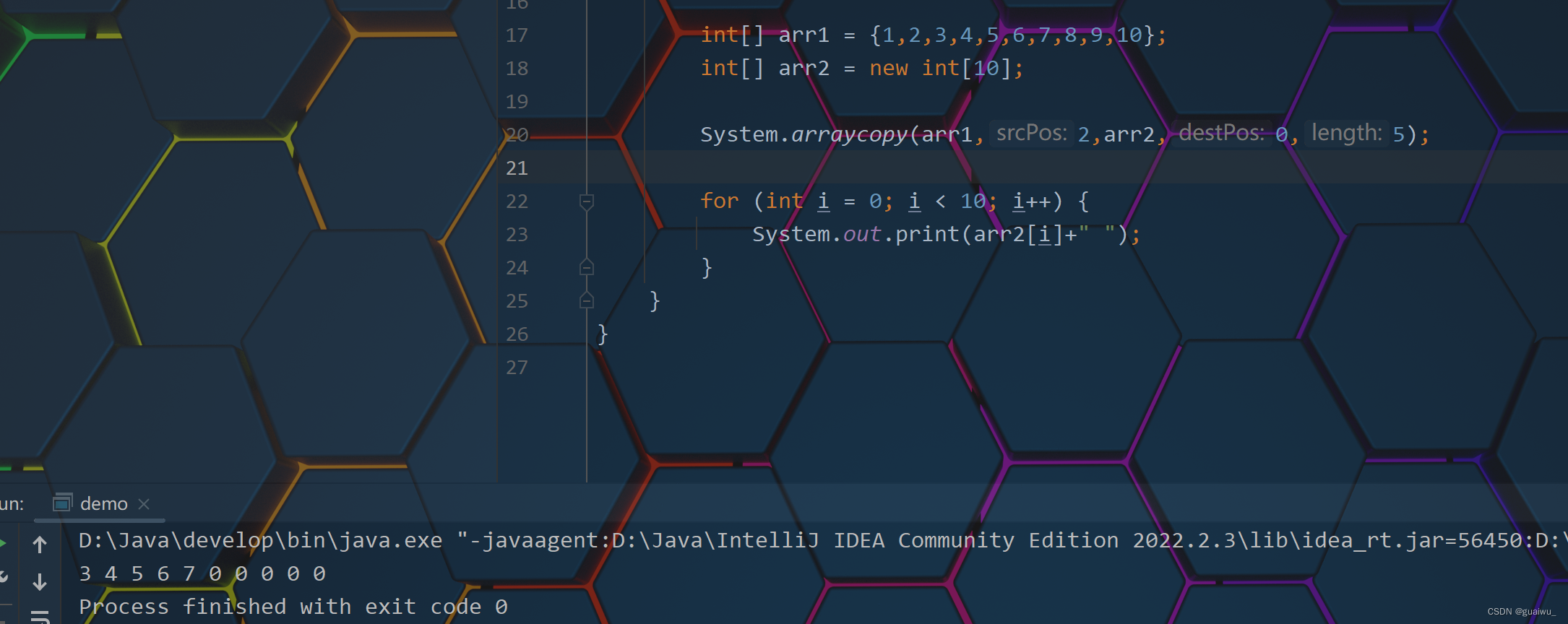The height and width of the screenshot is (624, 1568).
Task: Click line number 25 in gutter
Action: coord(517,301)
